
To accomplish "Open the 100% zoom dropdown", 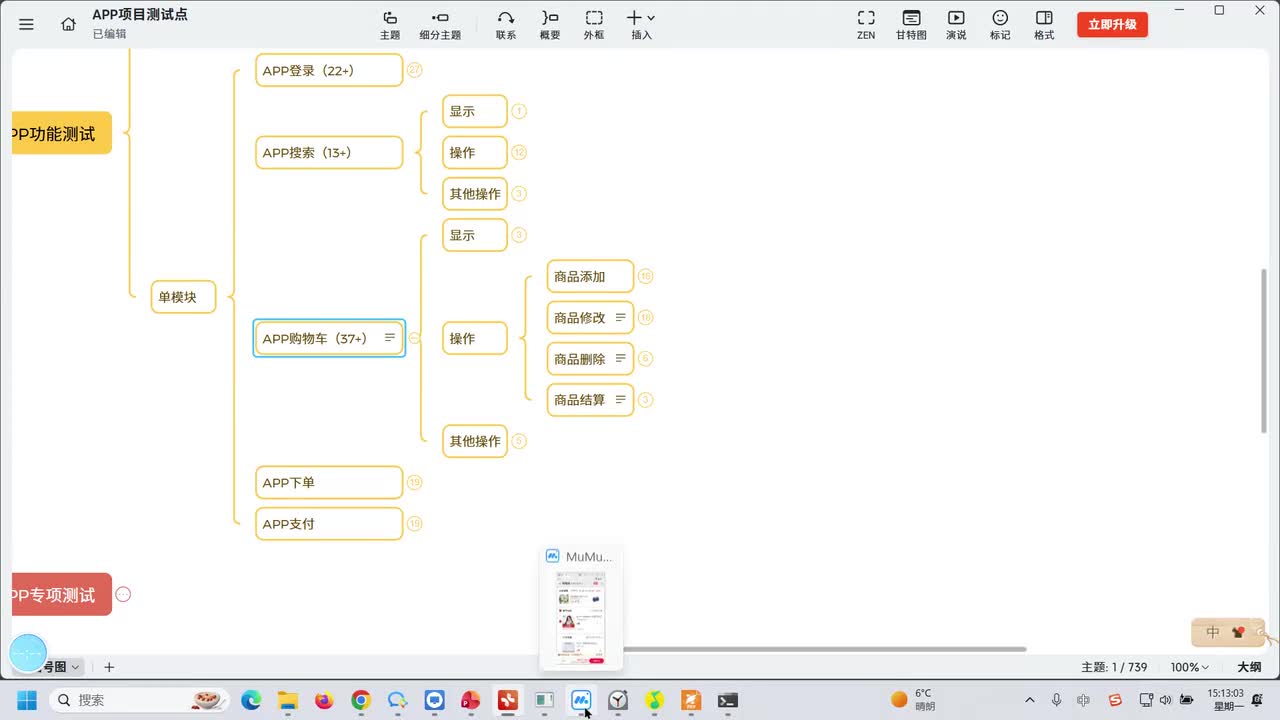I will coord(1189,667).
